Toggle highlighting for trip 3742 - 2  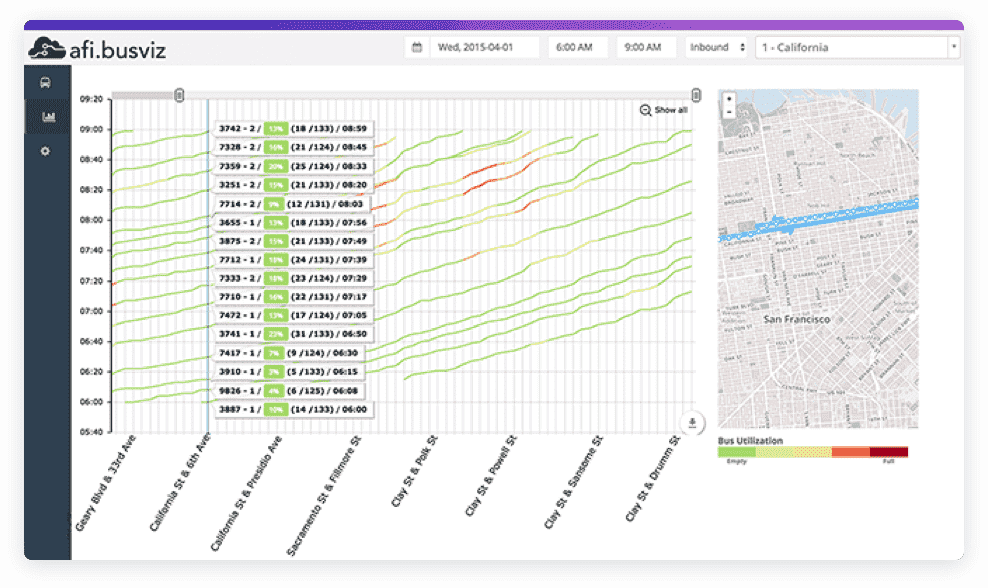click(237, 127)
